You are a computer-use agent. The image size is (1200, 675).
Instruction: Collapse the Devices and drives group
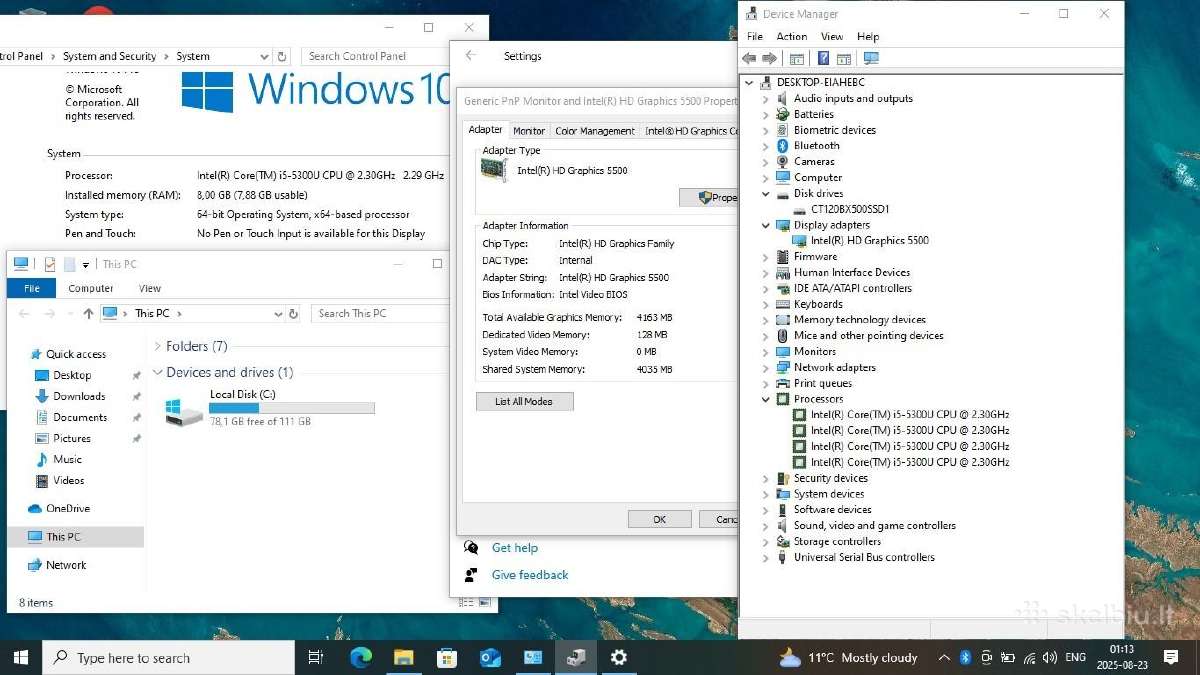(x=157, y=372)
